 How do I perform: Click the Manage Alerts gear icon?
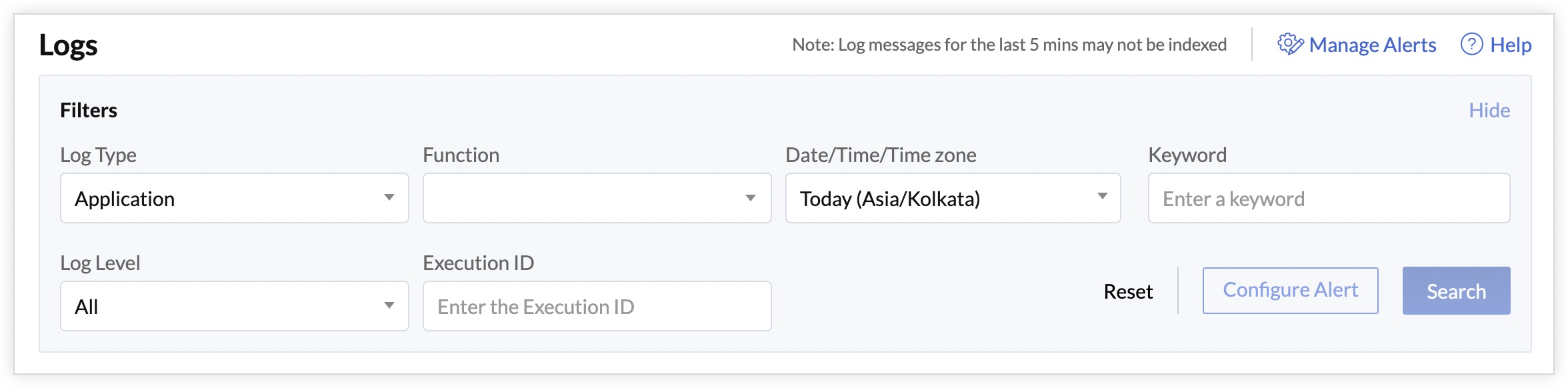tap(1290, 45)
